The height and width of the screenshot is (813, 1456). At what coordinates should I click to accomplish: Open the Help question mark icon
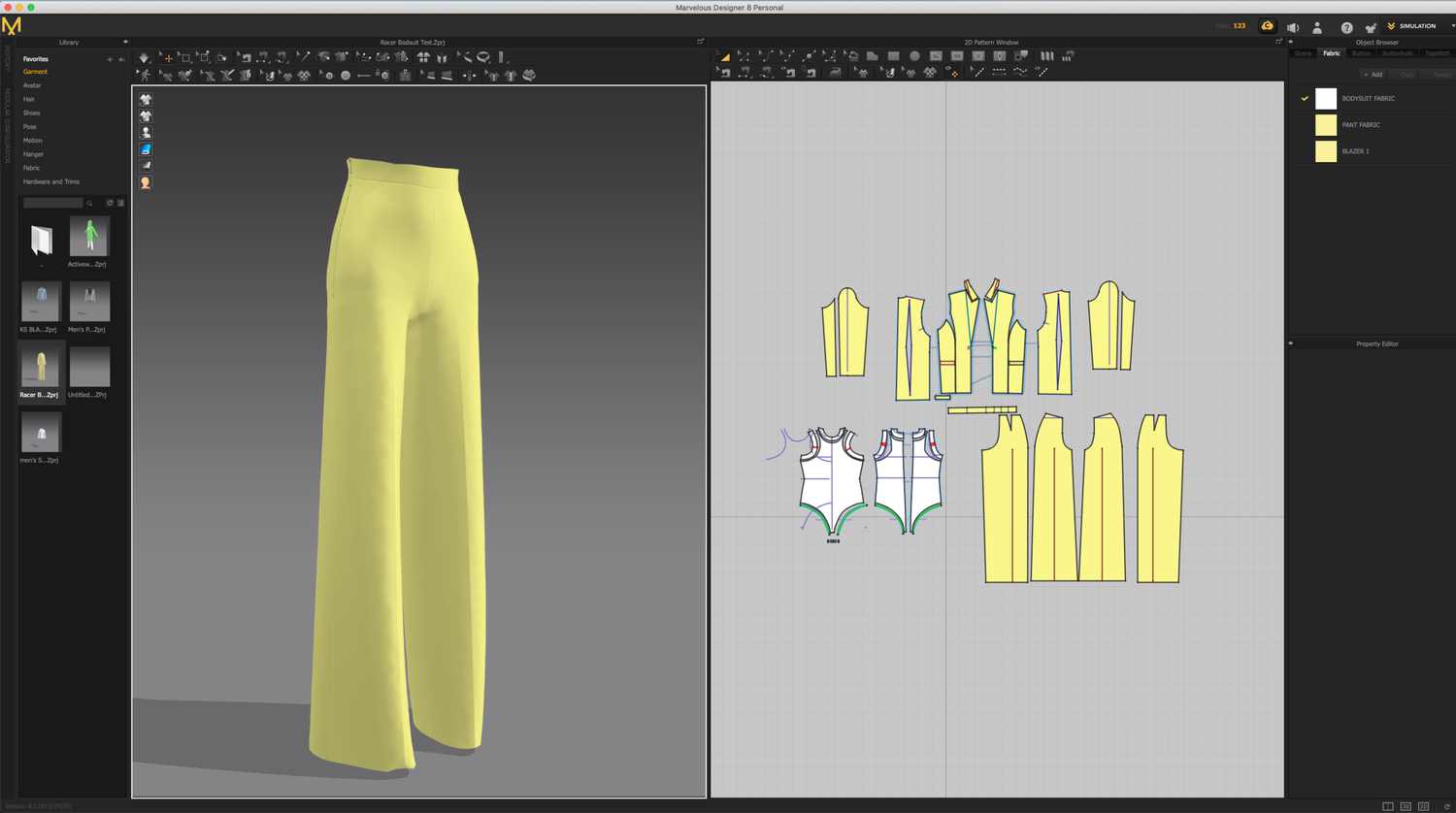pos(1346,27)
